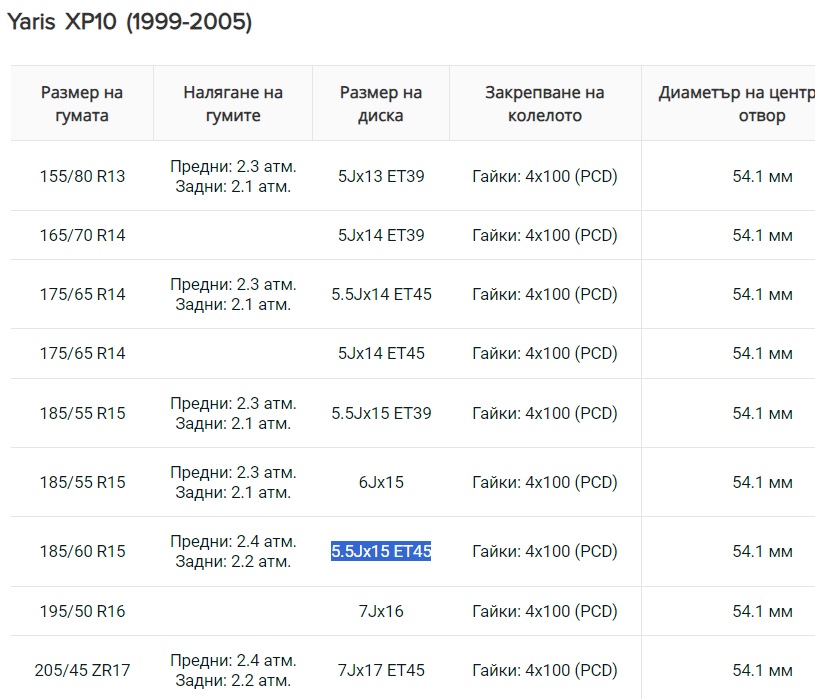Click the 5.5Jx15 ET39 rim size cell
This screenshot has height=699, width=815.
point(381,413)
